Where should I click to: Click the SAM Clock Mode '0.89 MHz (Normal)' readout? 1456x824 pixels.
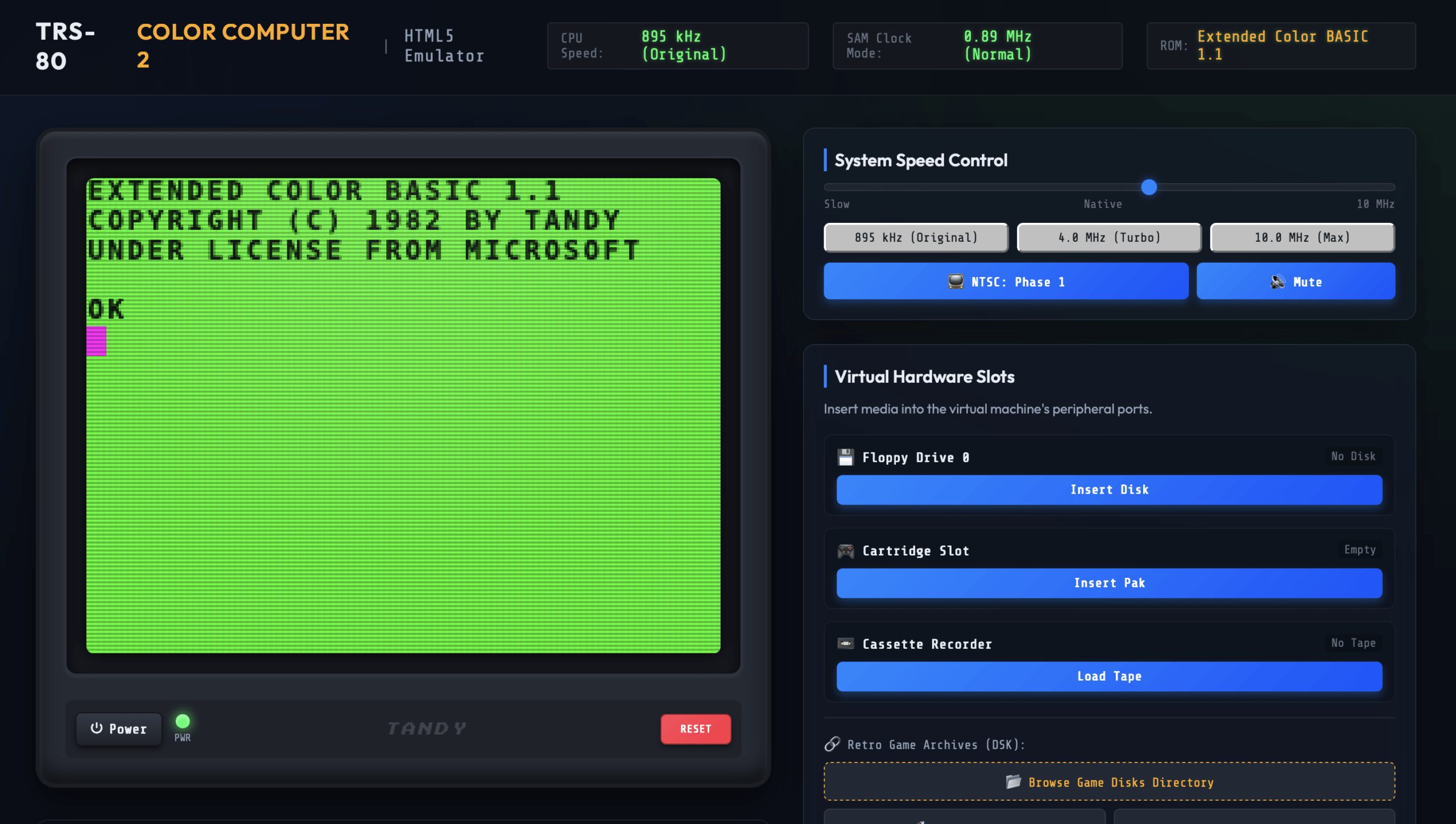tap(998, 45)
